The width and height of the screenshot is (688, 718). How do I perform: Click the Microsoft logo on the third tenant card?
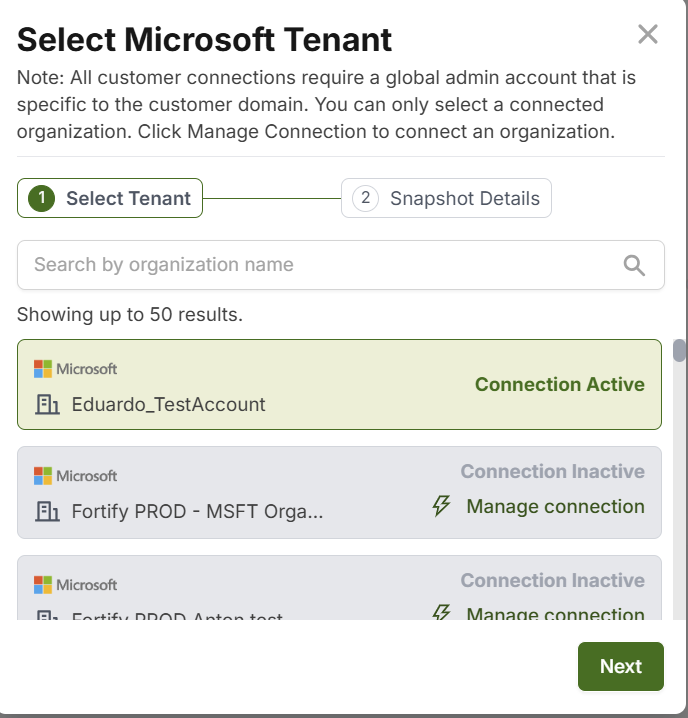tap(75, 585)
